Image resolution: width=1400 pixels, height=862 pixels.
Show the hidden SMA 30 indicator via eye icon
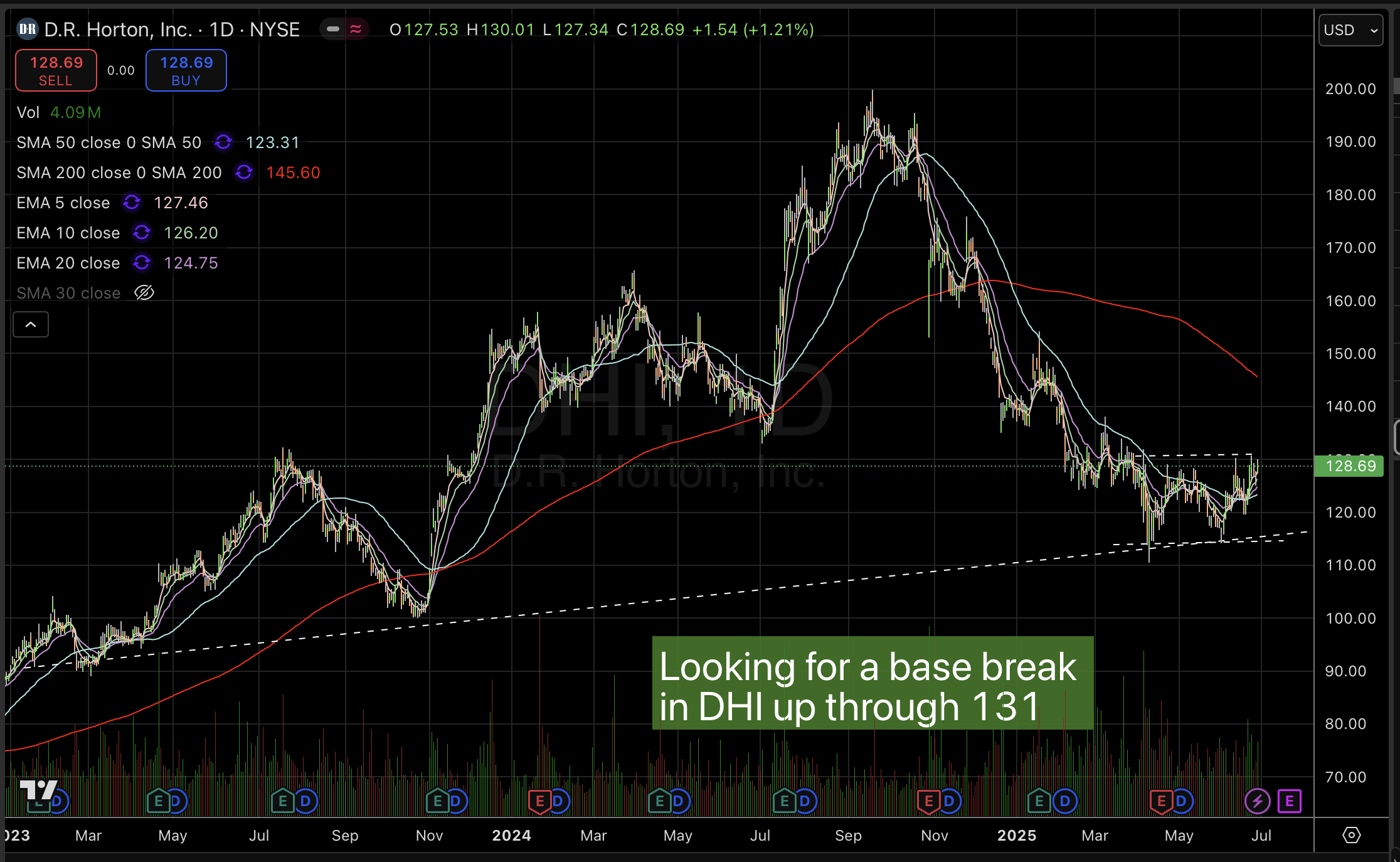pos(144,292)
